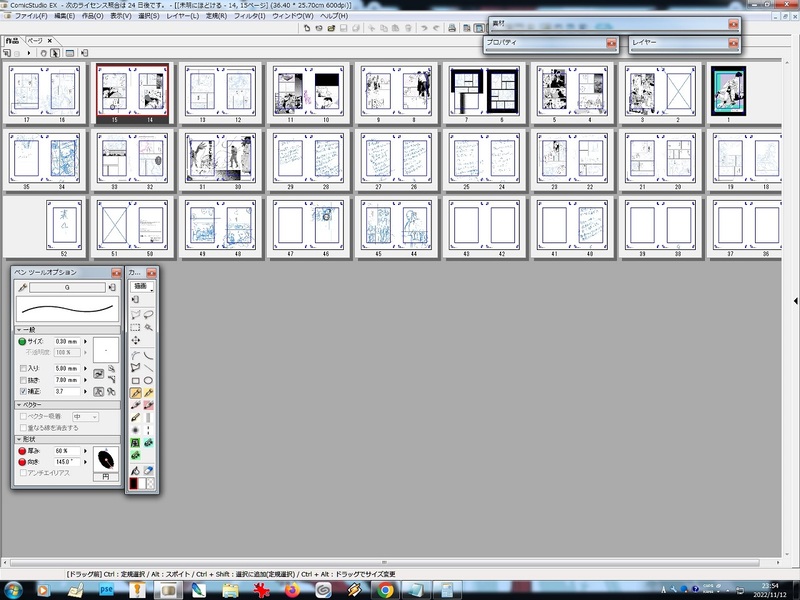The width and height of the screenshot is (800, 600).
Task: Select the fill bucket tool
Action: [136, 470]
